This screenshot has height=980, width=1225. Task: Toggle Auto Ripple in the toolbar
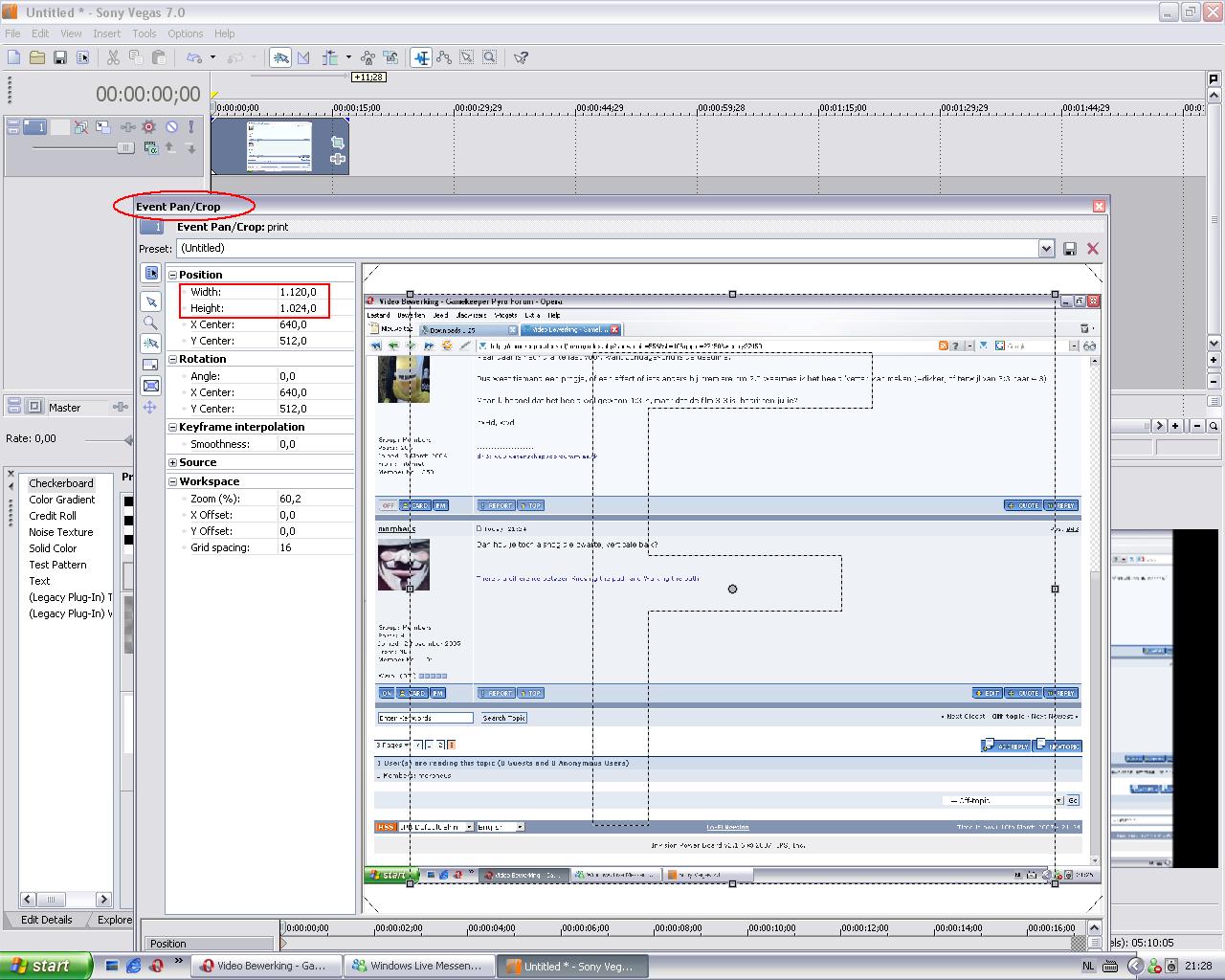331,57
